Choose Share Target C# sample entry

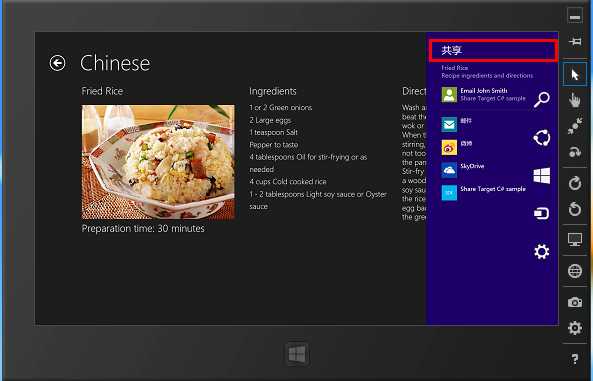(x=484, y=193)
